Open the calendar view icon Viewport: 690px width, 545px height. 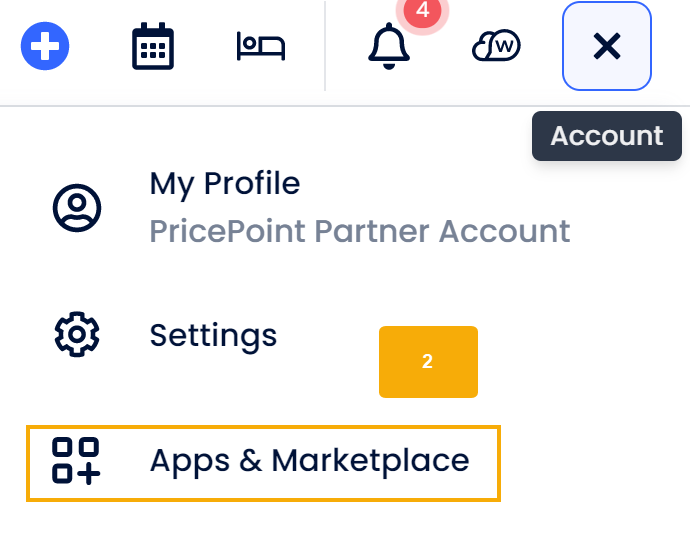pos(153,46)
